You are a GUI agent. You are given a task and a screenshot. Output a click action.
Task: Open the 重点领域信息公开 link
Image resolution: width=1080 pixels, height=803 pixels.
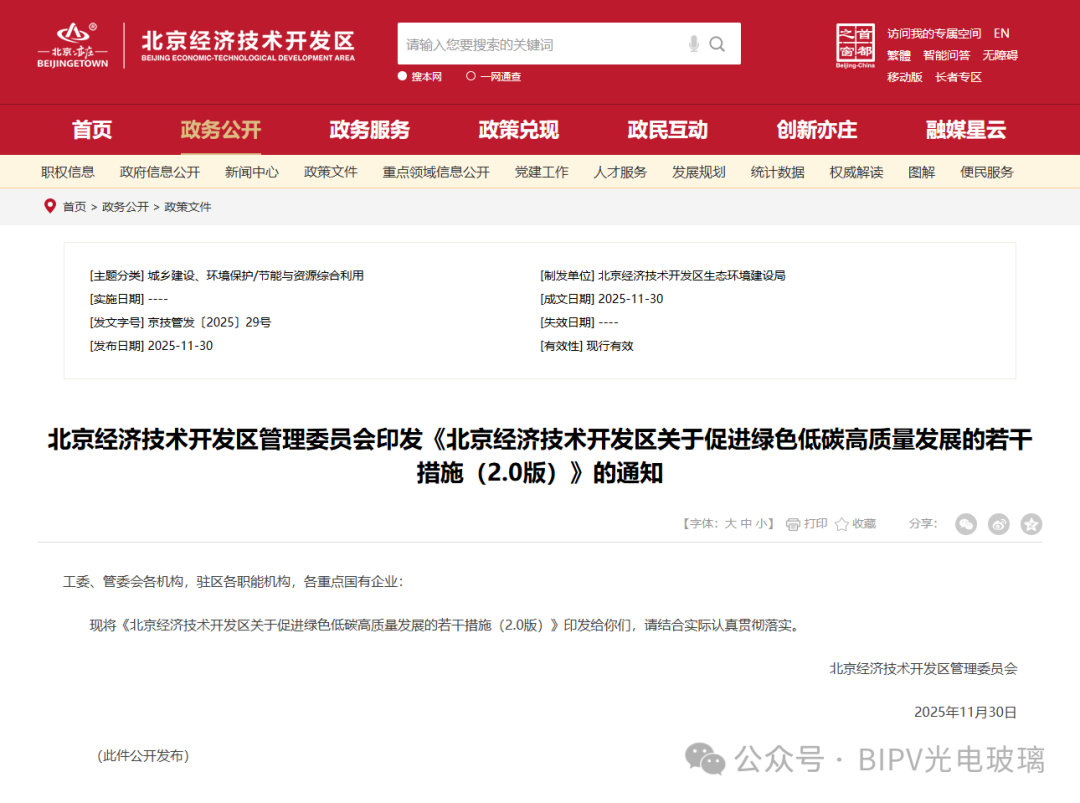(435, 172)
